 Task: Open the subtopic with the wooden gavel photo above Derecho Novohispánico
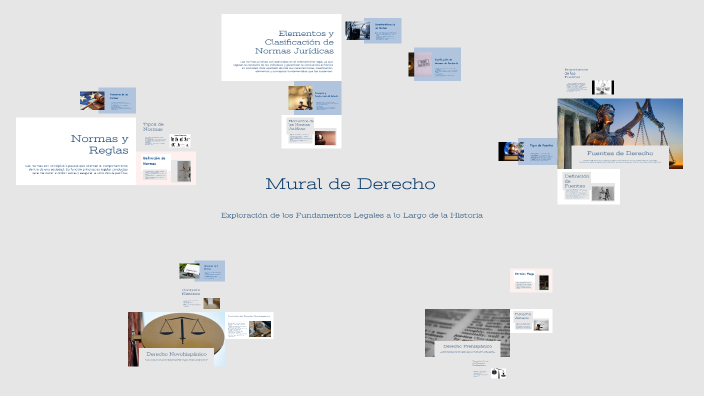[x=201, y=299]
